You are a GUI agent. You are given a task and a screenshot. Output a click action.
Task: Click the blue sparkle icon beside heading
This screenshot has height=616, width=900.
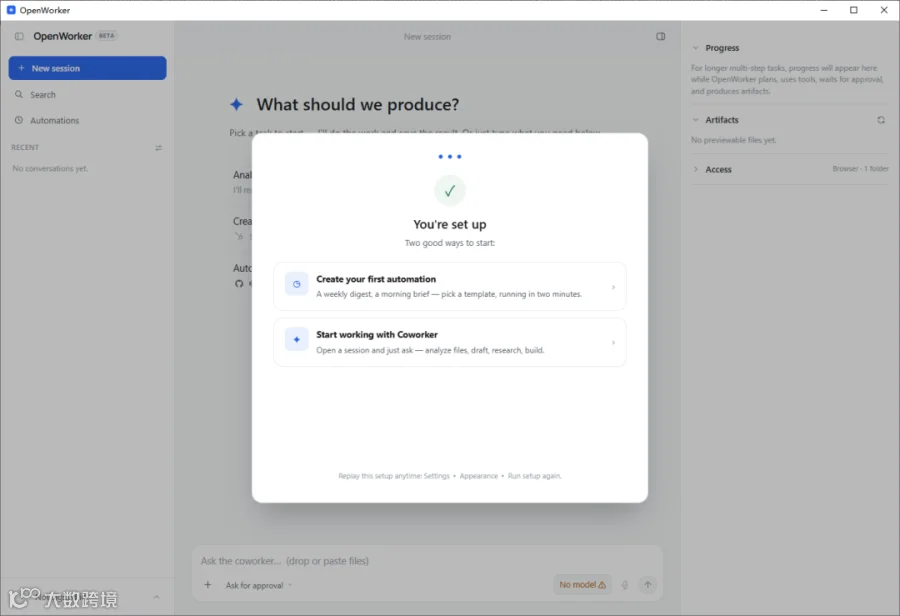236,104
